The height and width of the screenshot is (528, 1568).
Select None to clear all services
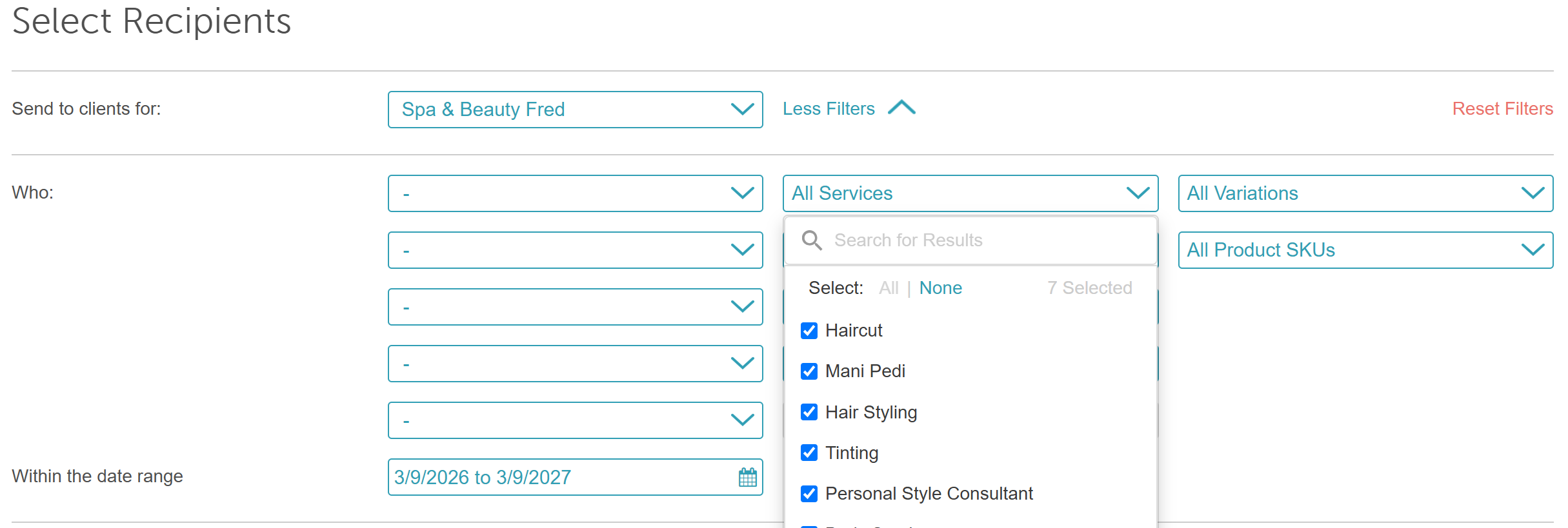coord(940,288)
